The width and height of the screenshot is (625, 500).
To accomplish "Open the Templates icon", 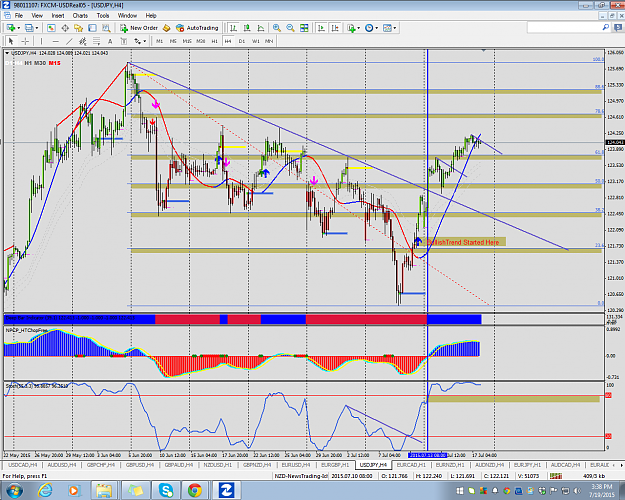I will (387, 28).
